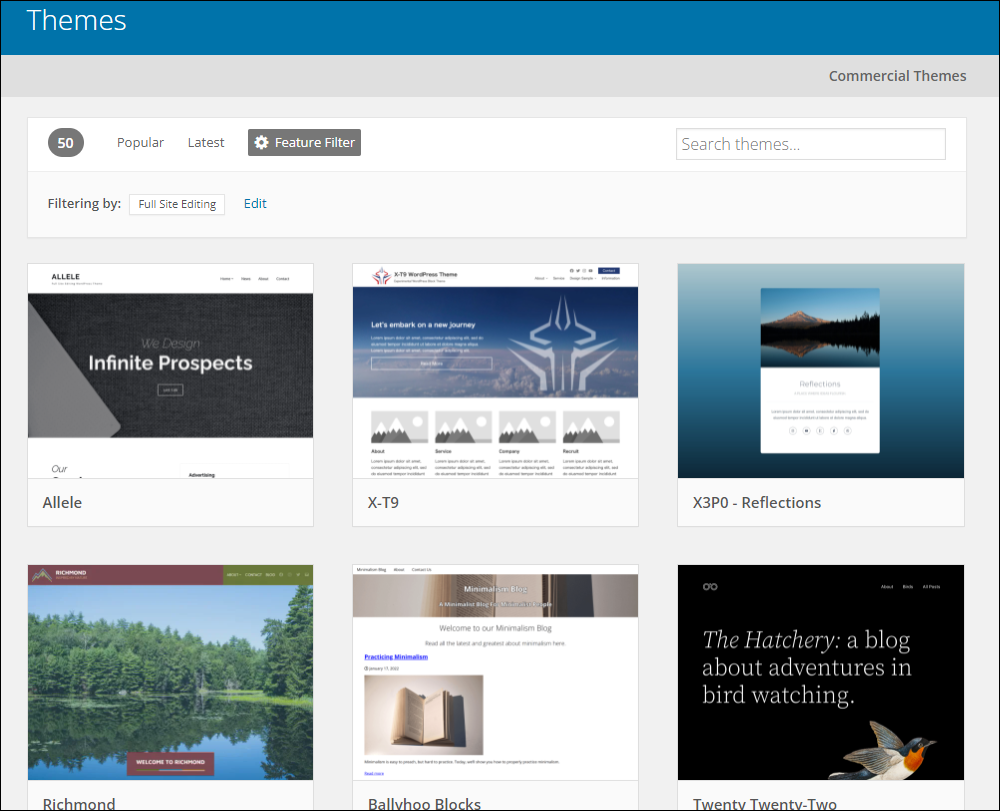
Task: Focus the Search themes input field
Action: click(x=811, y=144)
